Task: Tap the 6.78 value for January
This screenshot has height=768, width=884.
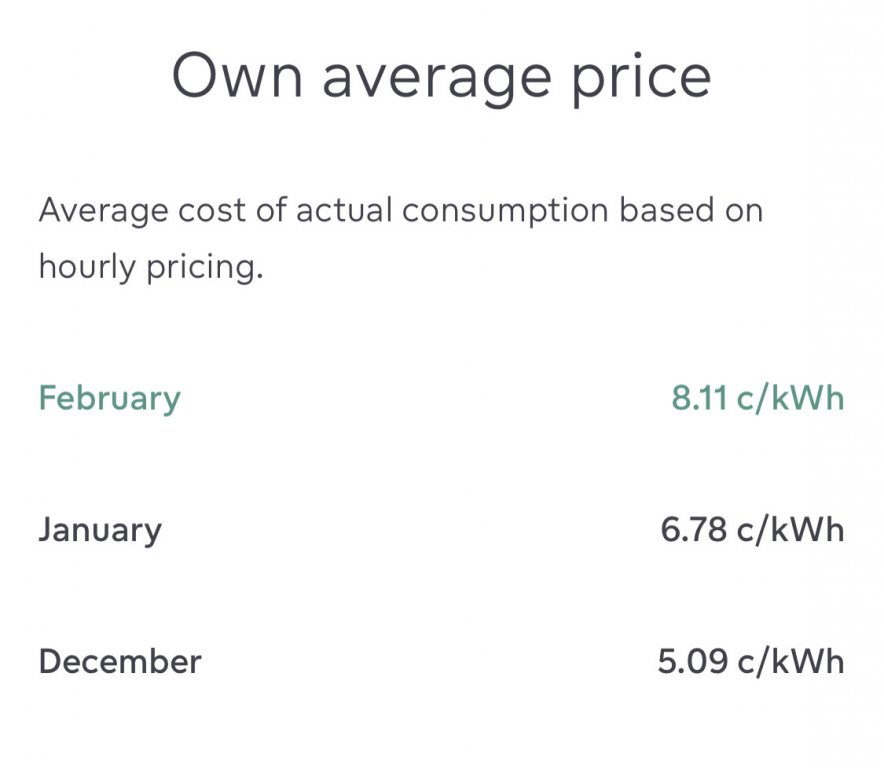Action: pyautogui.click(x=694, y=530)
